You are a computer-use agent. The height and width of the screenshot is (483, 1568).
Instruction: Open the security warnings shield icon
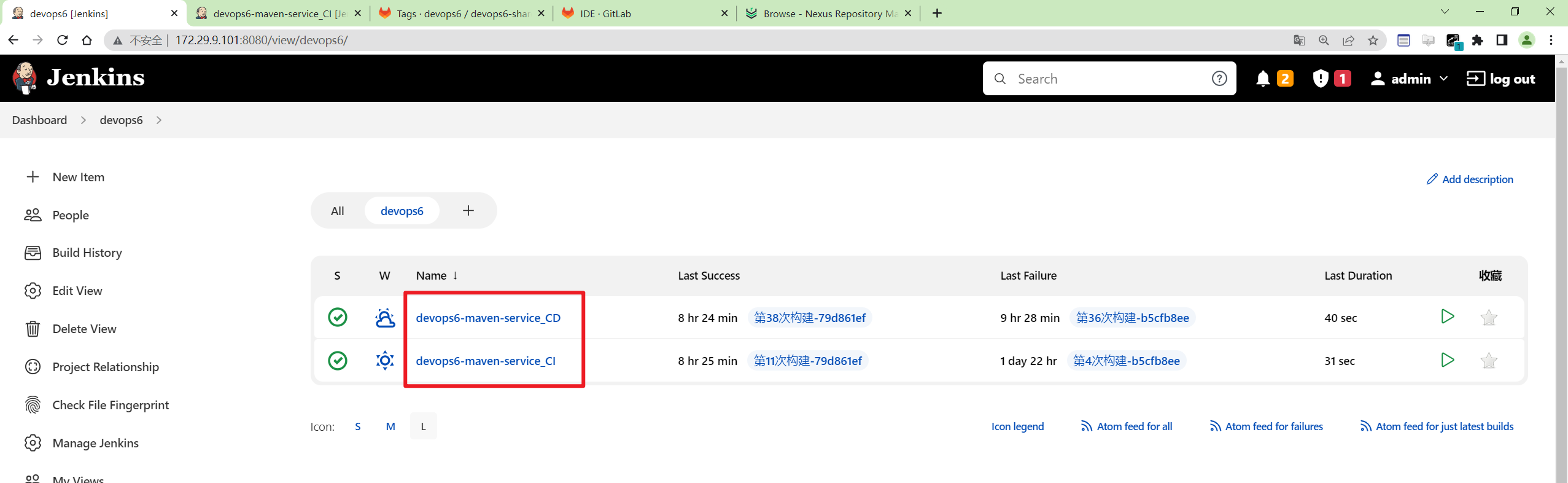pyautogui.click(x=1321, y=79)
